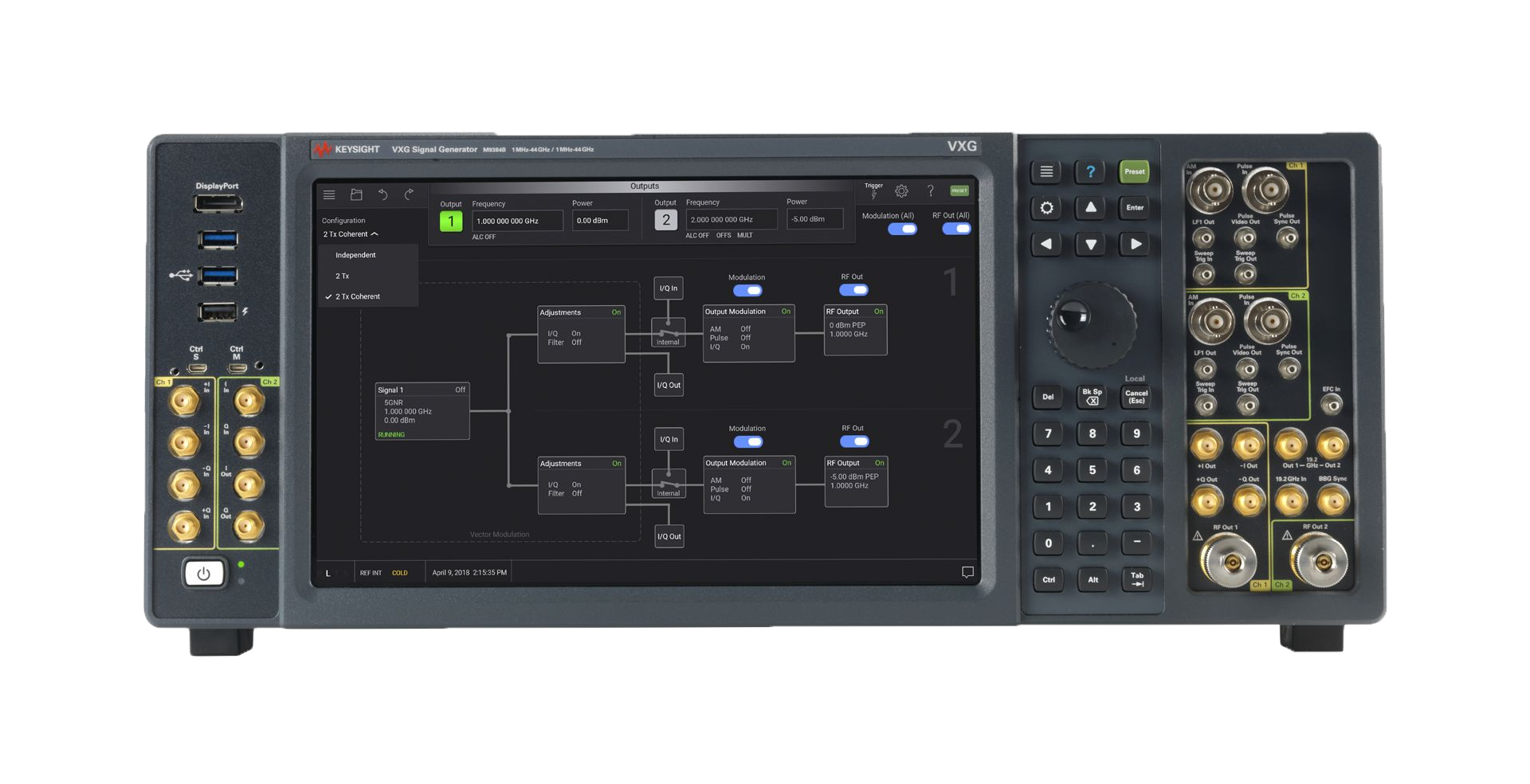
Task: Push the front panel power button
Action: click(x=203, y=574)
